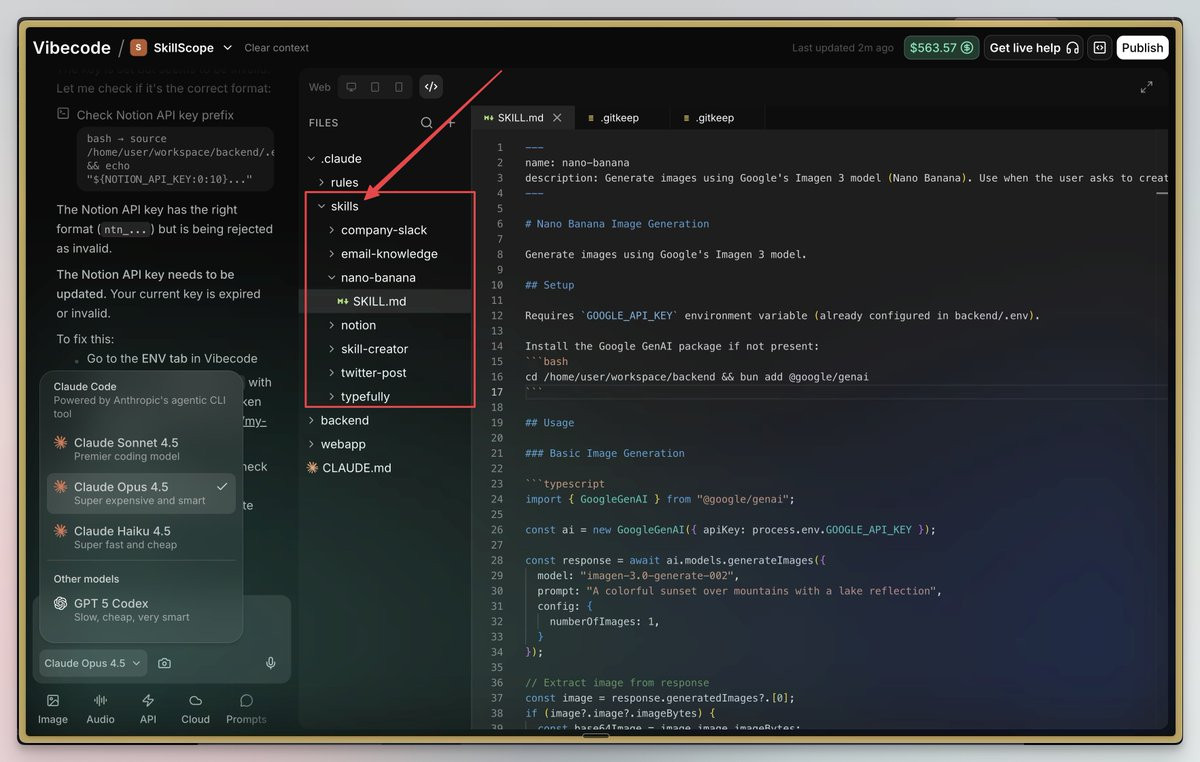Add a new file with plus icon
The image size is (1200, 762).
[451, 123]
